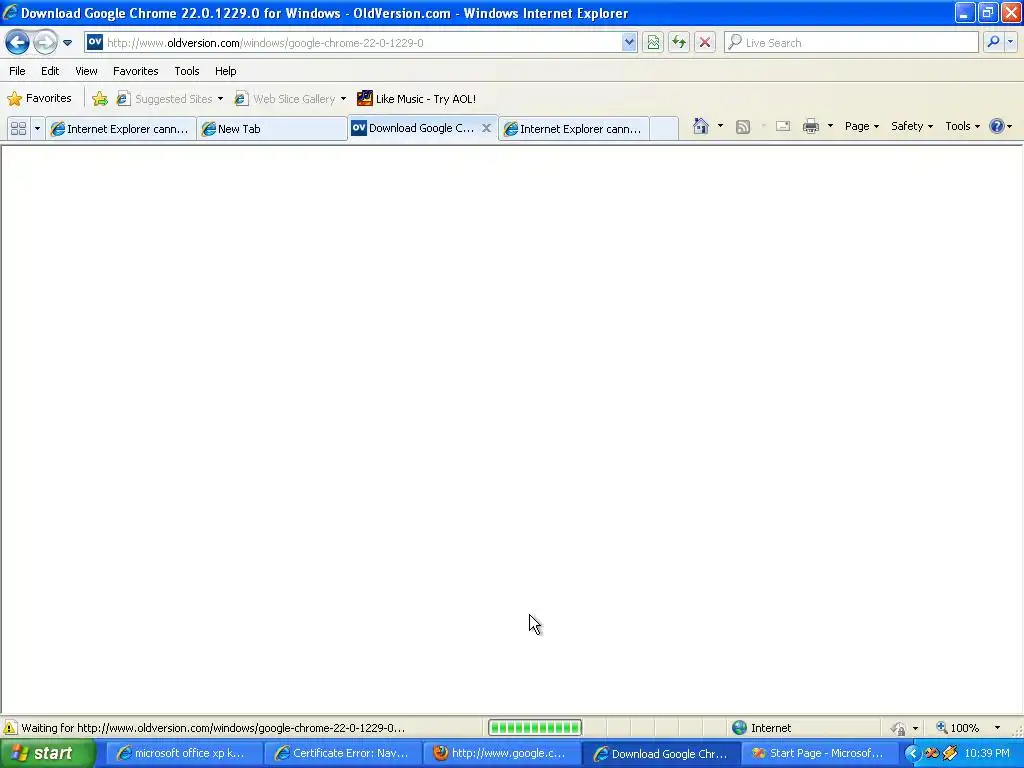Open the Like Music - Try AOL! favorite
Screen dimensions: 1024x768
click(417, 99)
